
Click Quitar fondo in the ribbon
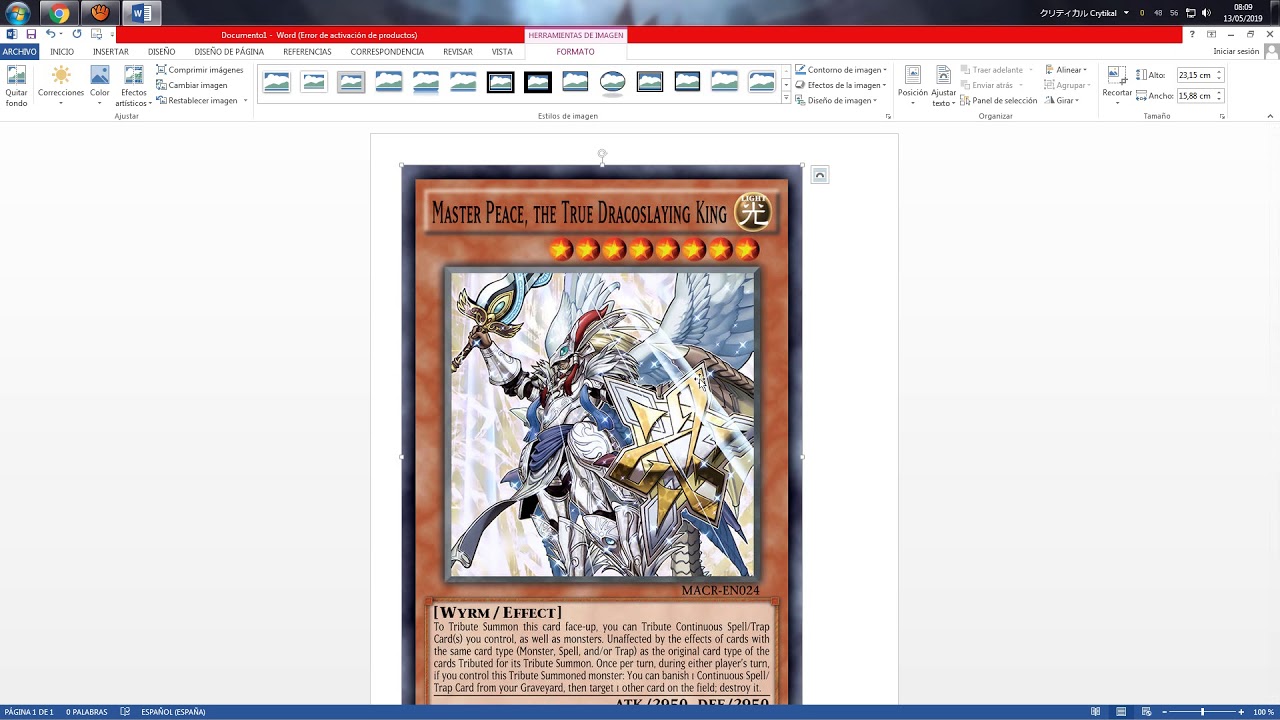(16, 86)
